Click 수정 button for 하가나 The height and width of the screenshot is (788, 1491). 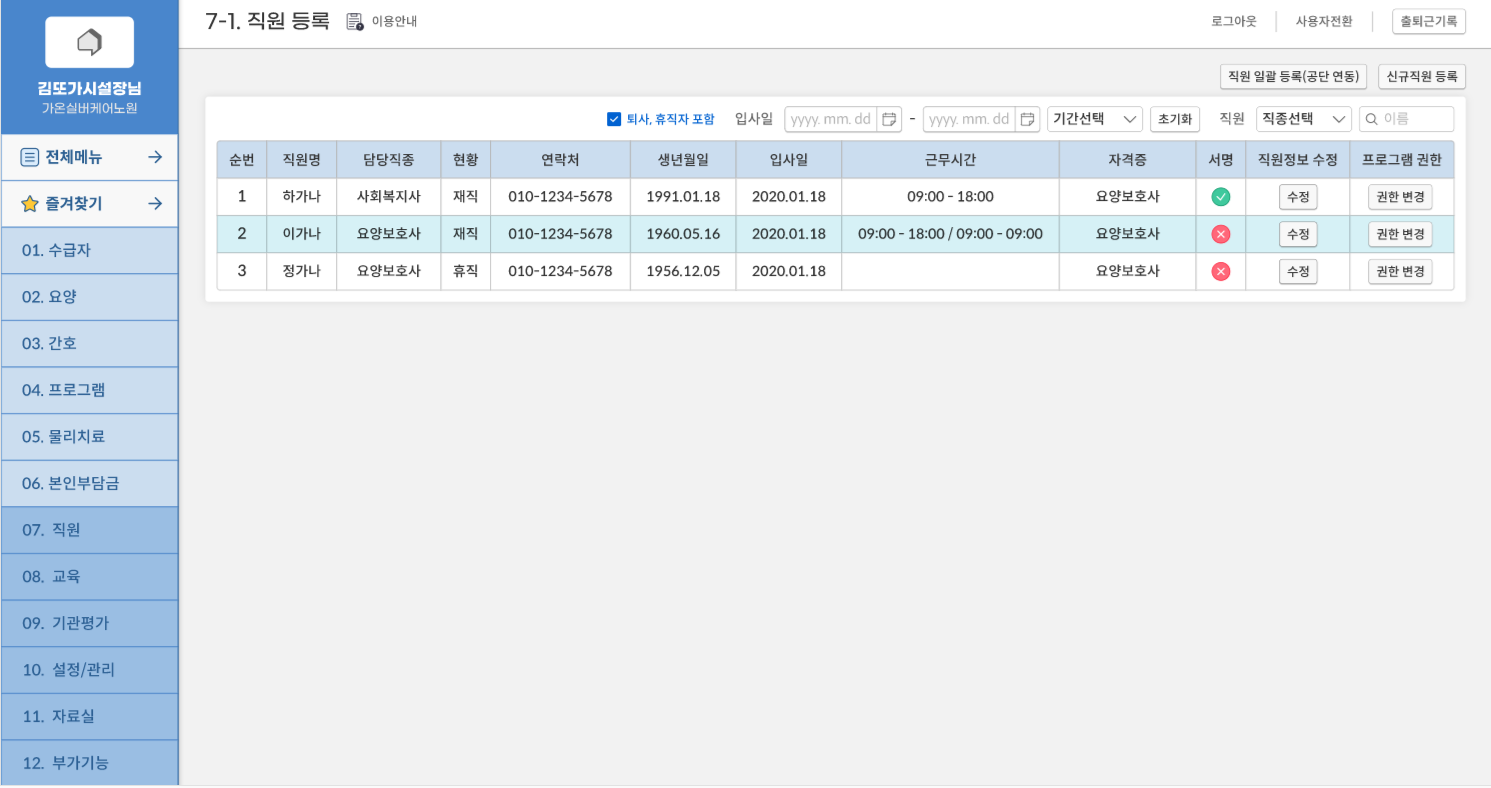tap(1298, 197)
